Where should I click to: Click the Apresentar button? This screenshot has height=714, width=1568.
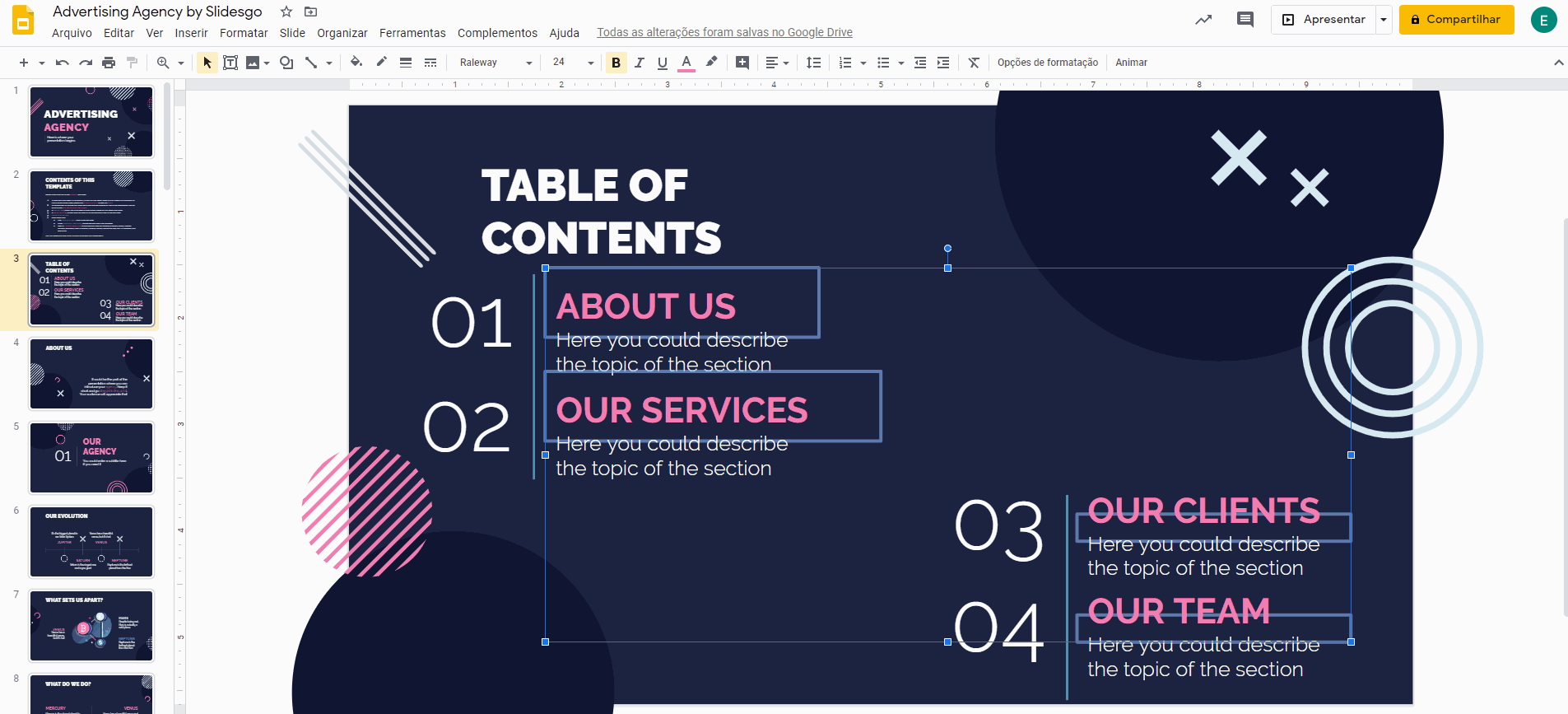[x=1324, y=20]
